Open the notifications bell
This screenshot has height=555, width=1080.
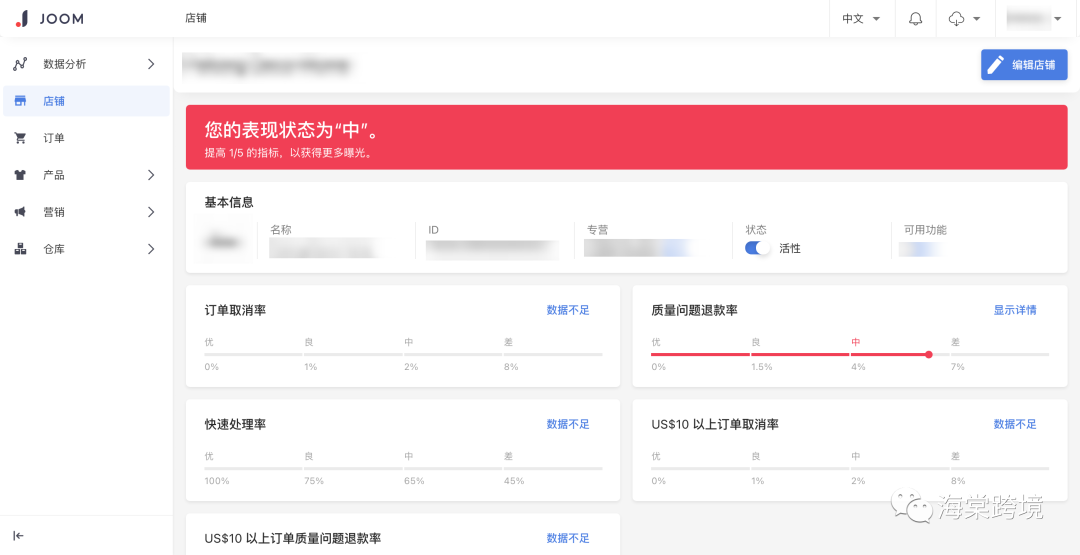tap(915, 19)
